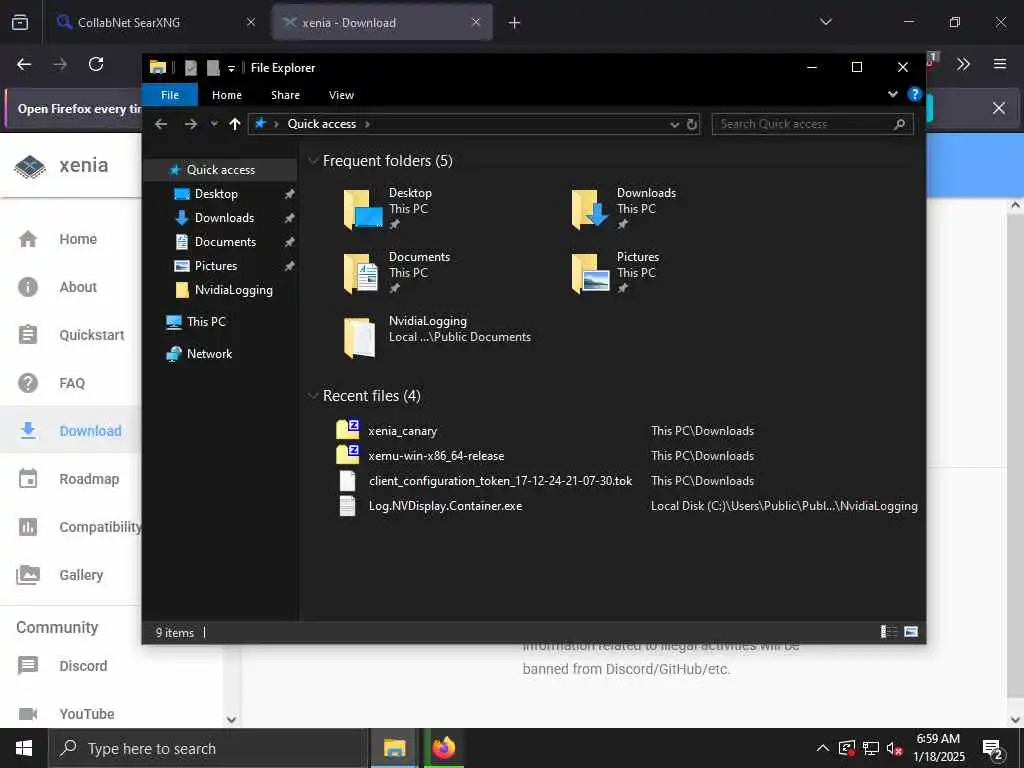The width and height of the screenshot is (1024, 768).
Task: Switch to large icons view layout icon
Action: click(x=910, y=632)
